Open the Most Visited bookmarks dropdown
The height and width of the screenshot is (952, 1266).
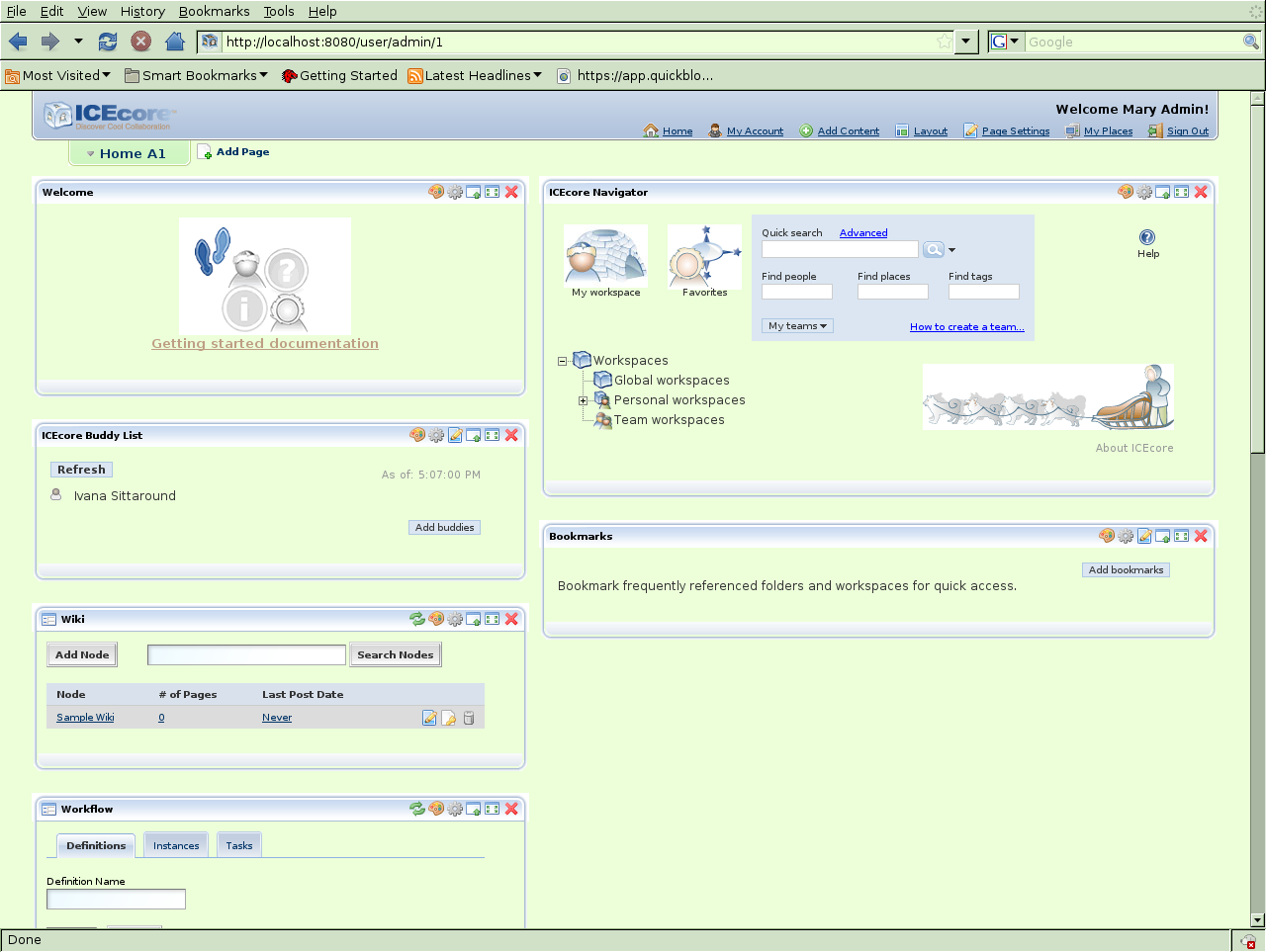58,75
